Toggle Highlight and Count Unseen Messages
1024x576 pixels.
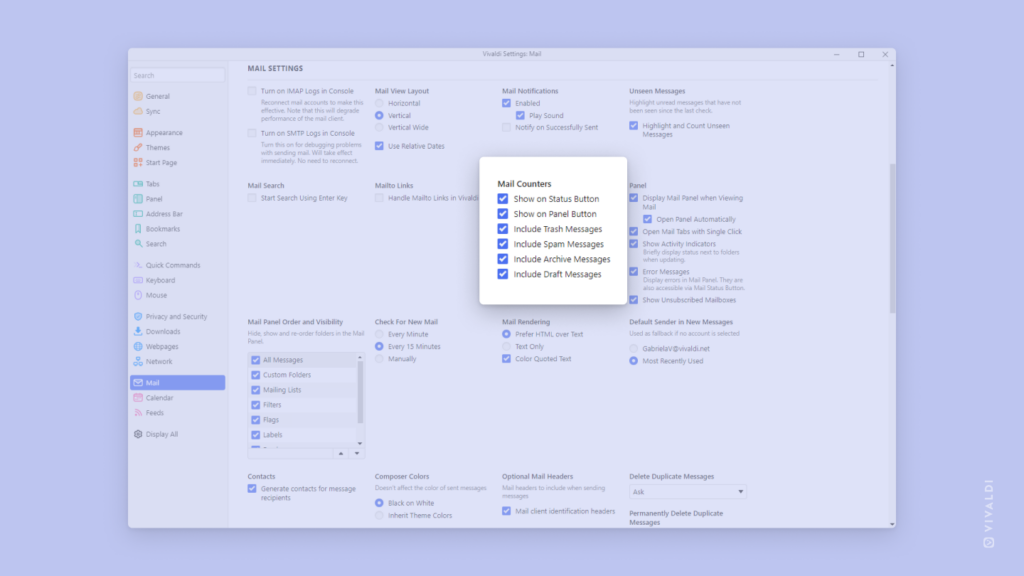pos(633,125)
